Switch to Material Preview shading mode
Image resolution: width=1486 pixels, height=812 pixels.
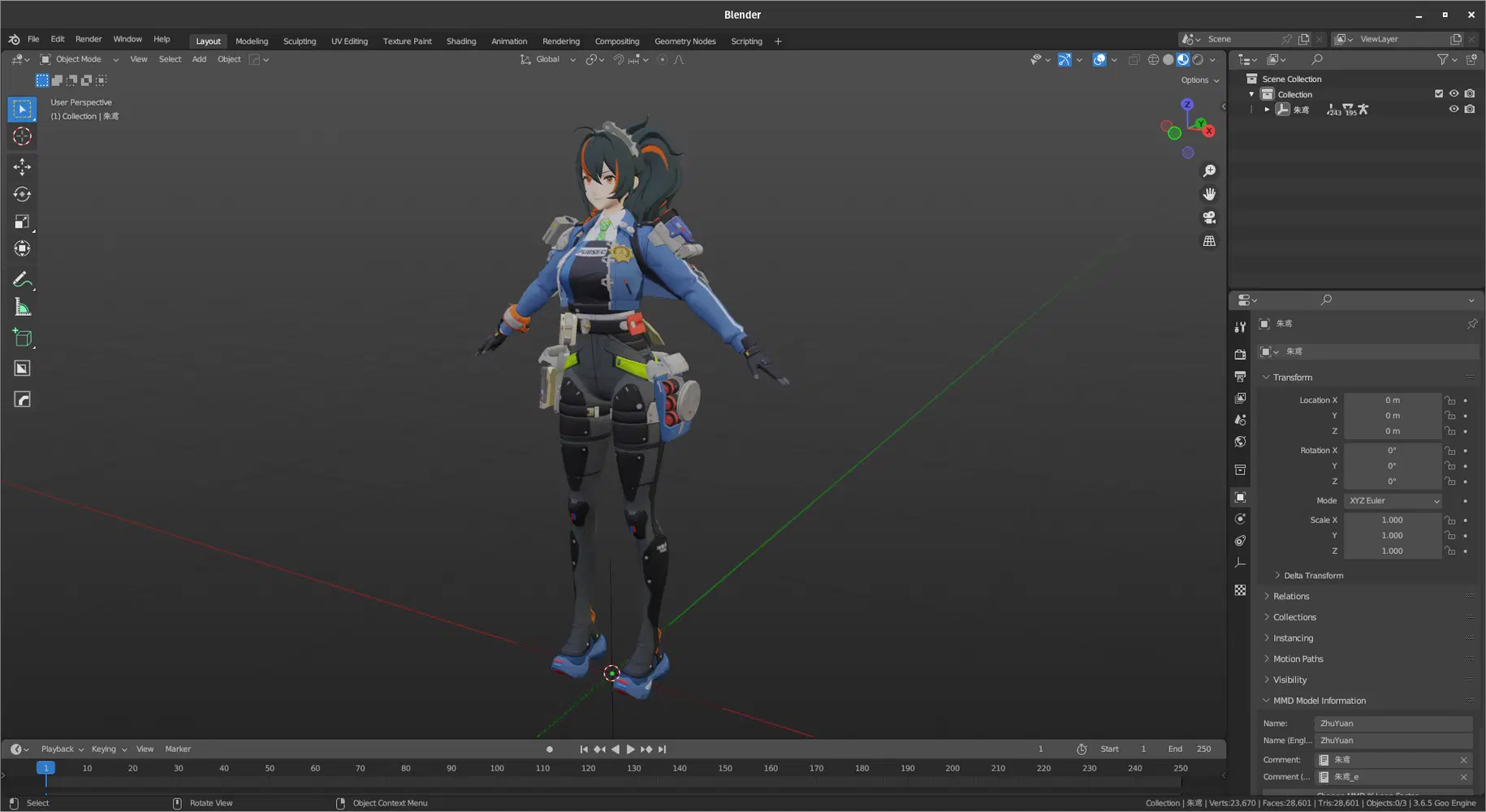click(x=1182, y=59)
